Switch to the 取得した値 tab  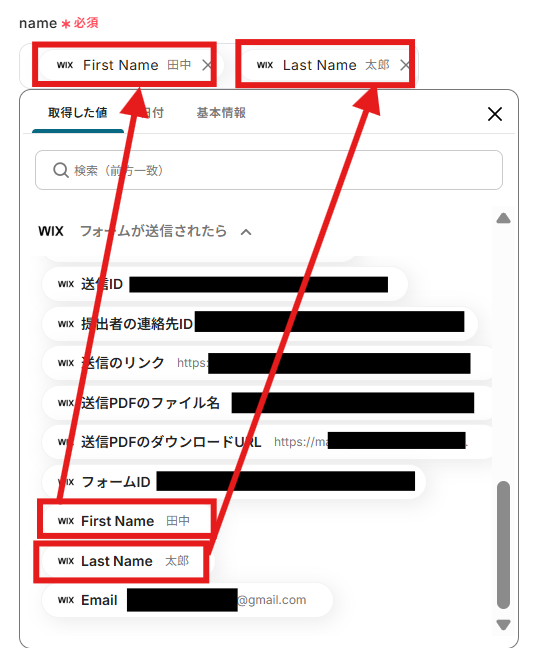click(x=78, y=112)
